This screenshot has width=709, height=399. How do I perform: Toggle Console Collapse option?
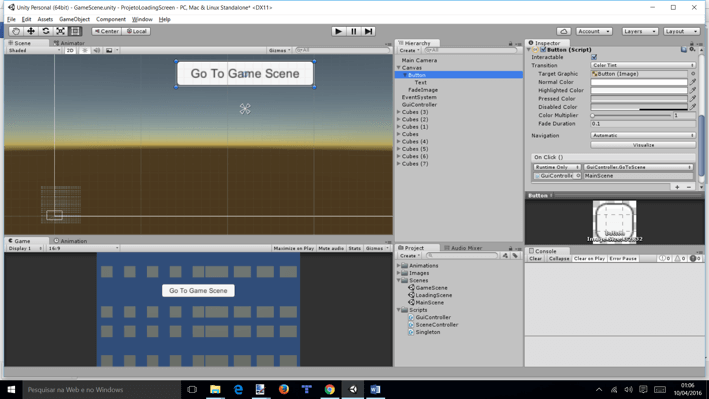(559, 259)
